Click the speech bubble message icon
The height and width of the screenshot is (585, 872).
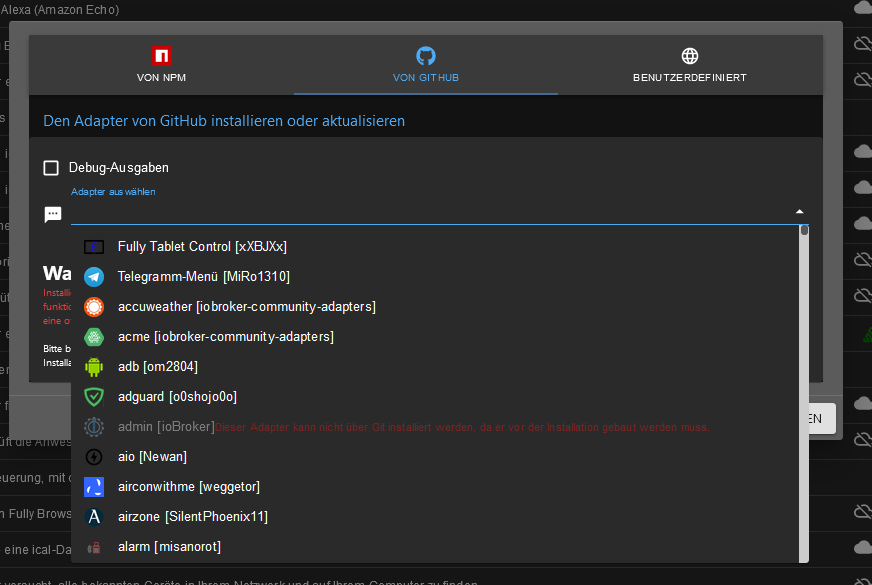tap(53, 214)
